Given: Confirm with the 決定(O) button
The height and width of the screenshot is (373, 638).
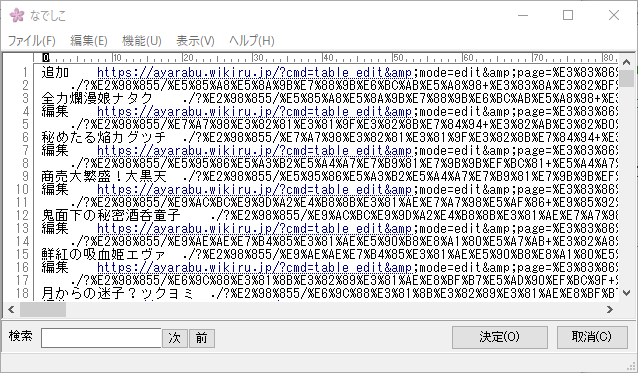Looking at the screenshot, I should [x=499, y=337].
